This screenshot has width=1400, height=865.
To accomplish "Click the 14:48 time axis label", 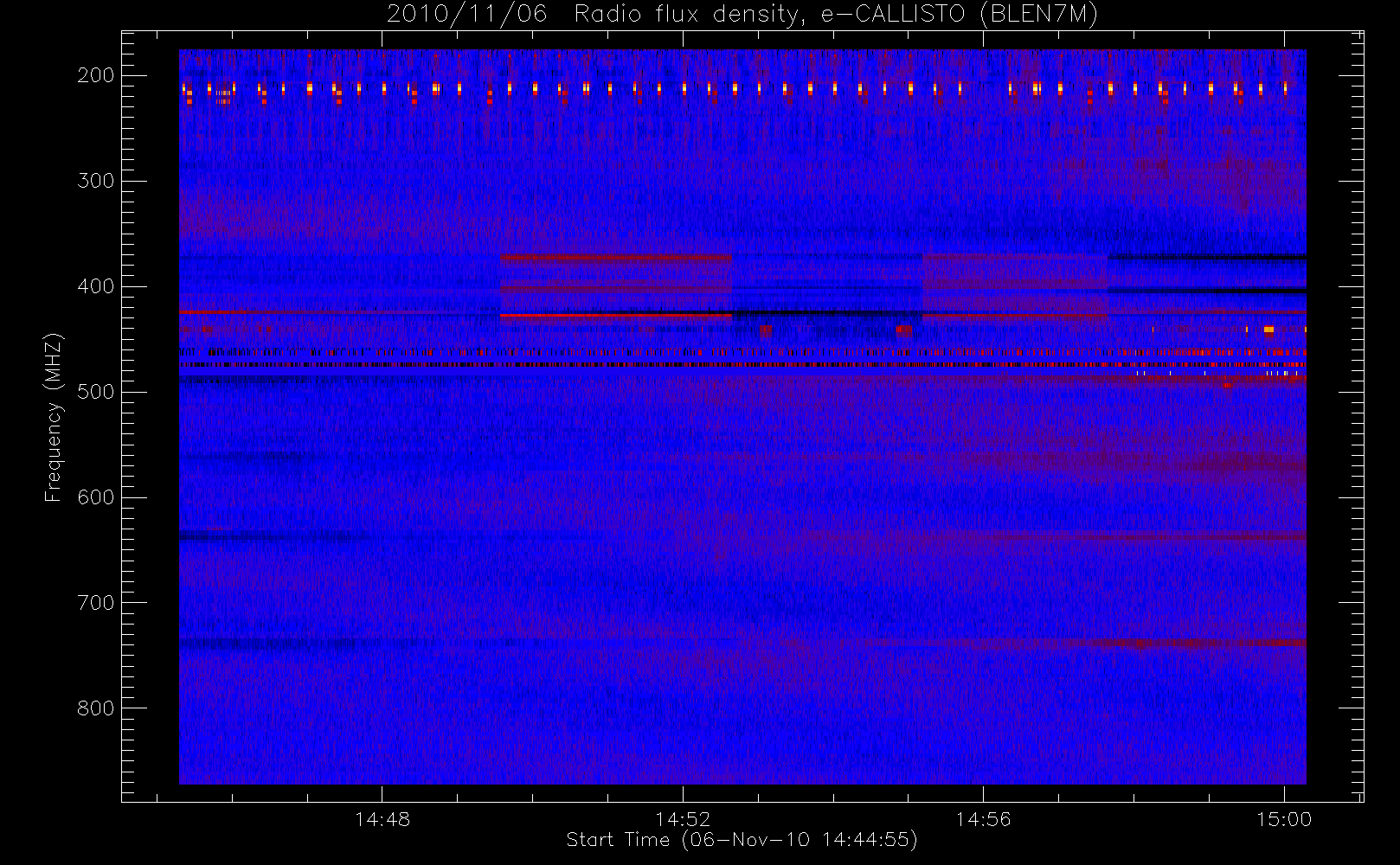I will coord(382,819).
